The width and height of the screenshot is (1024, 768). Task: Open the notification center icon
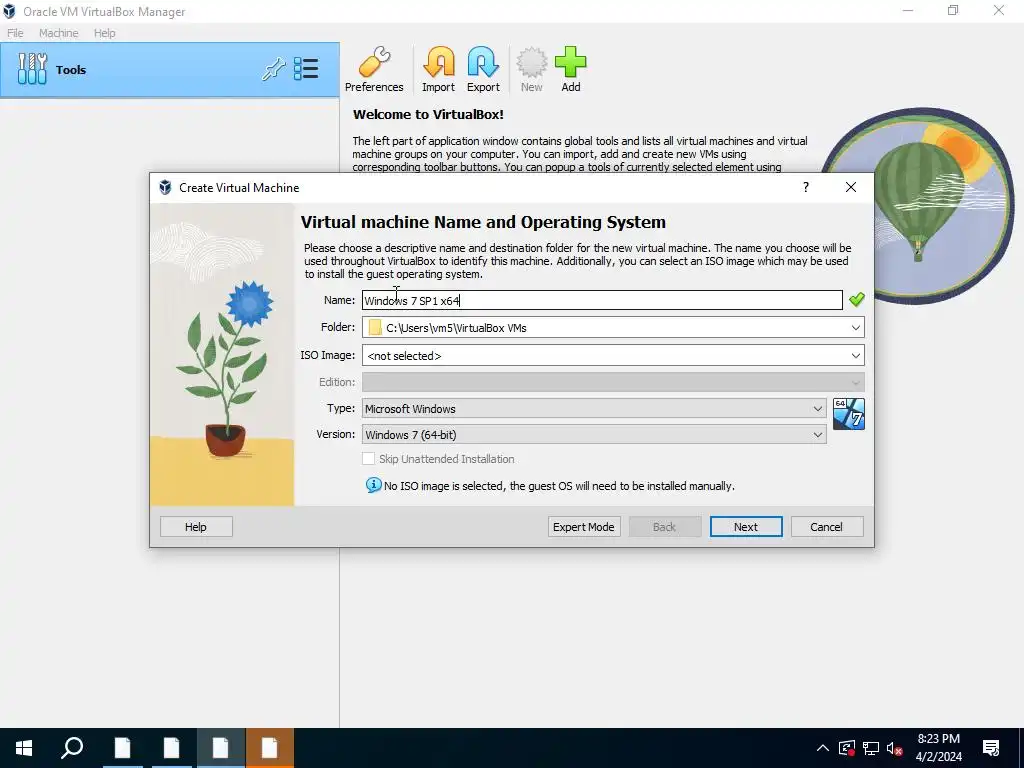[991, 748]
